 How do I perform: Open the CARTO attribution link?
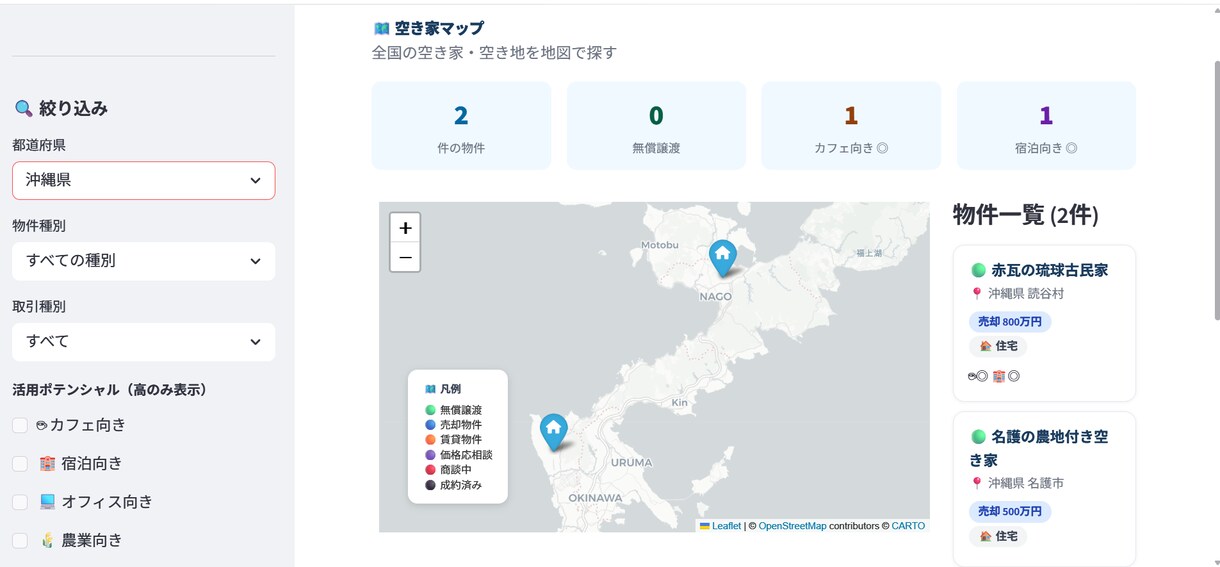908,526
